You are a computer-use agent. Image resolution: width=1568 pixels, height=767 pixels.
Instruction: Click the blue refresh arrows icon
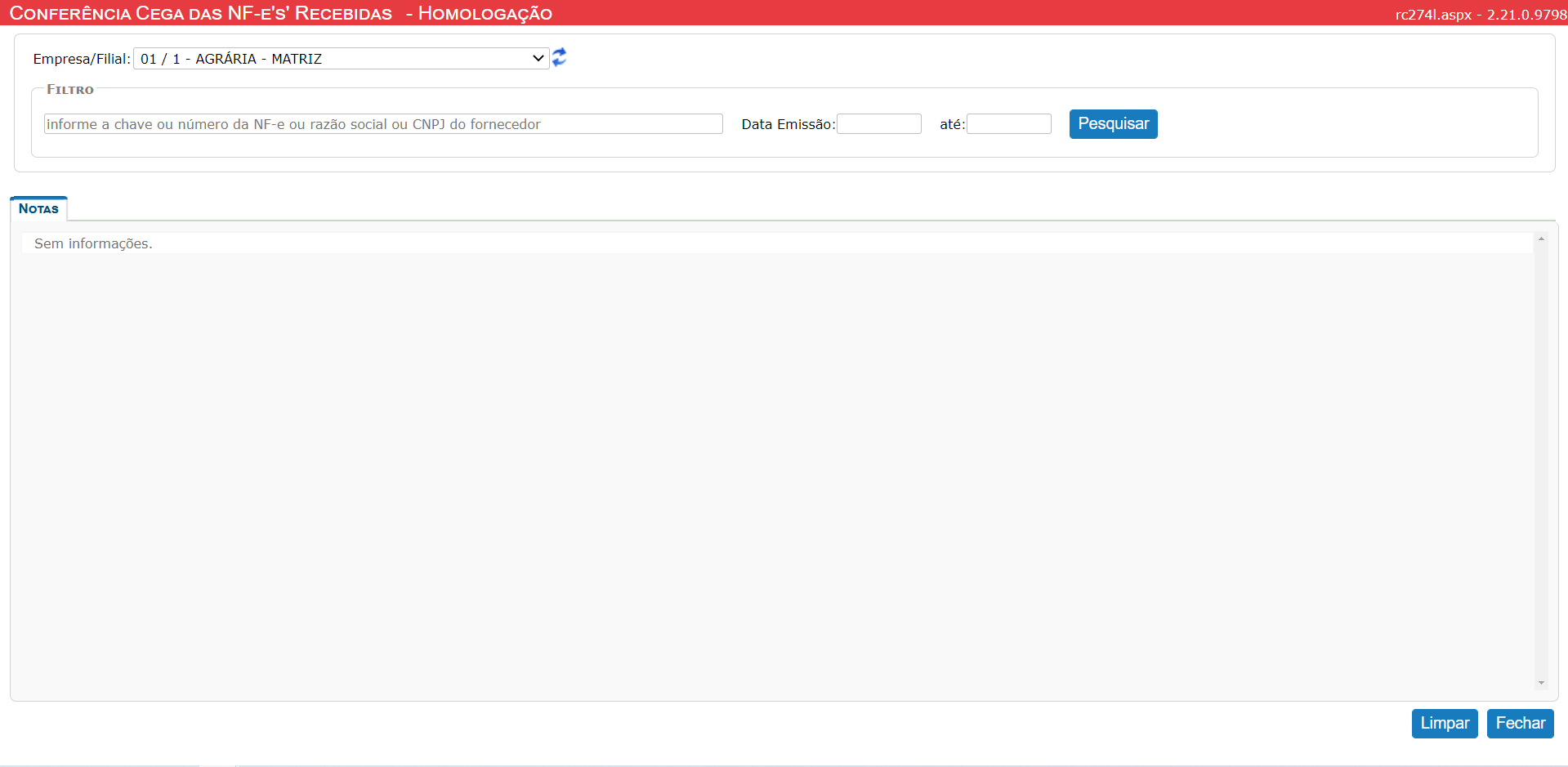559,57
